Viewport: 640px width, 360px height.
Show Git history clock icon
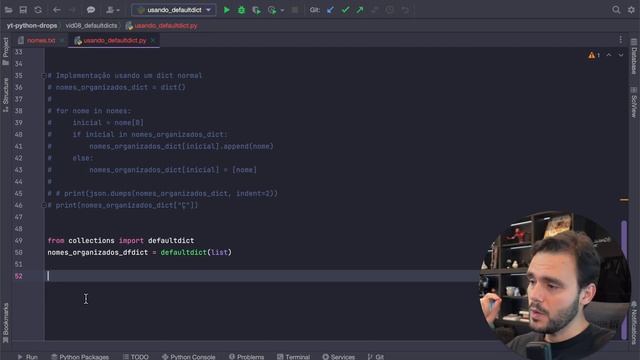pos(390,10)
